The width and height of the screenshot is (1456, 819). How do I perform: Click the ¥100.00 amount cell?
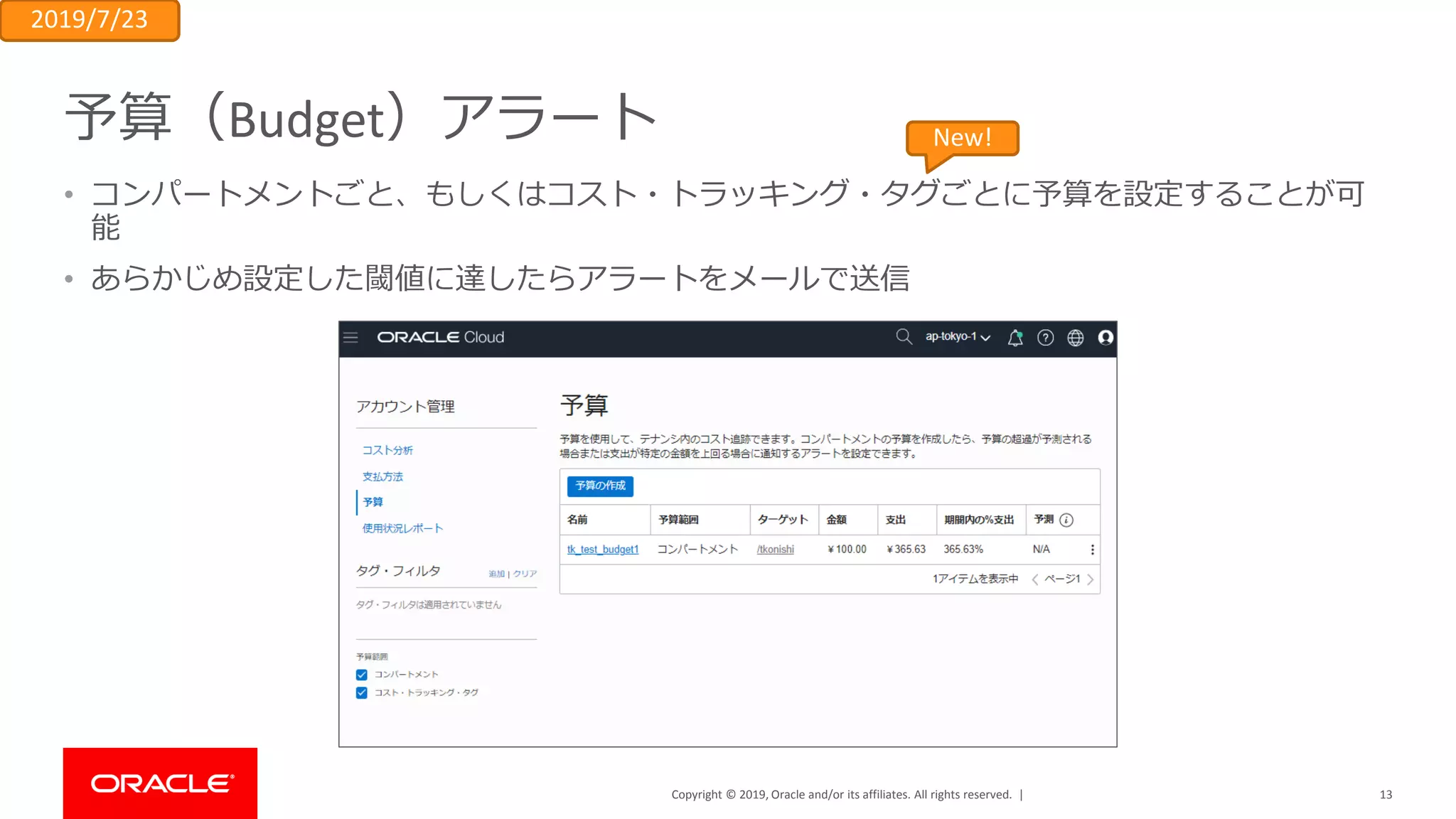[x=847, y=550]
